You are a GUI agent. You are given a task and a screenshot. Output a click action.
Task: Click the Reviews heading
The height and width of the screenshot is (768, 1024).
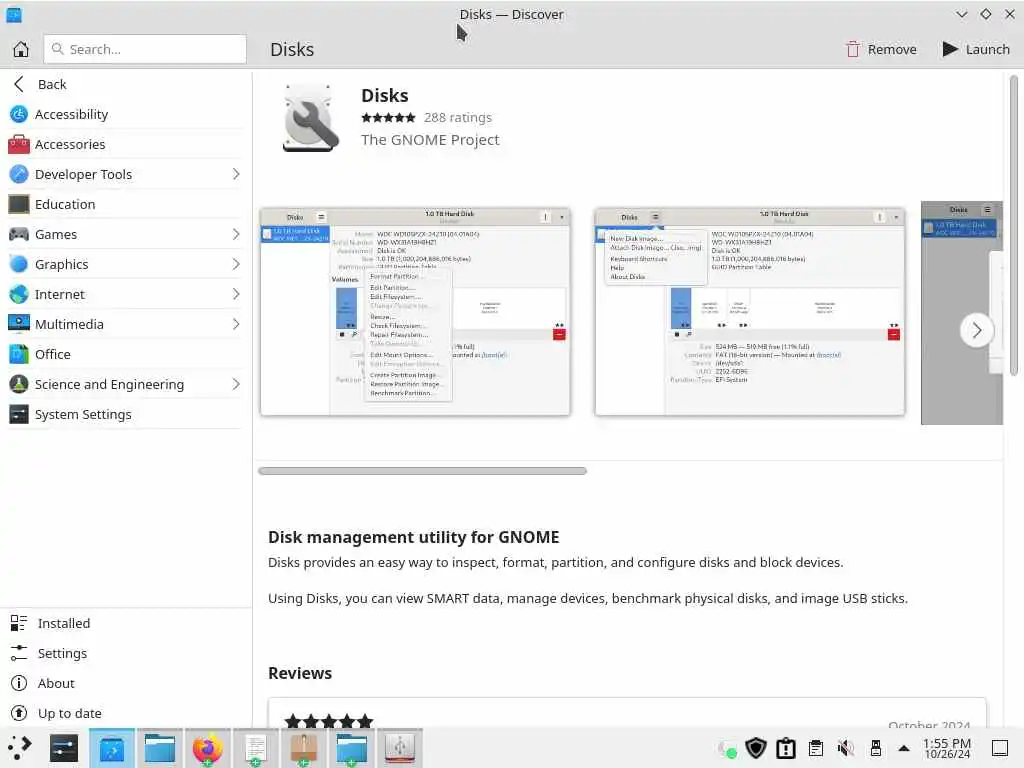pyautogui.click(x=300, y=673)
